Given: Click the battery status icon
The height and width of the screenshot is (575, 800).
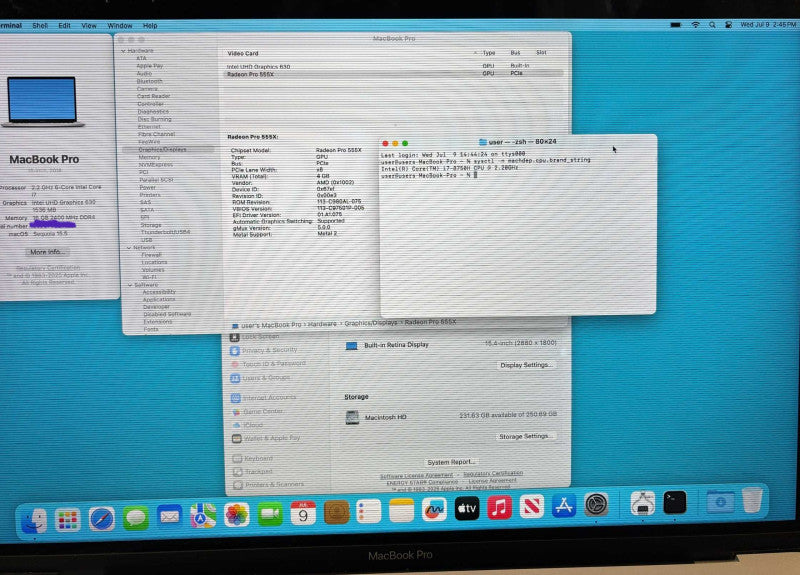Looking at the screenshot, I should [x=676, y=24].
